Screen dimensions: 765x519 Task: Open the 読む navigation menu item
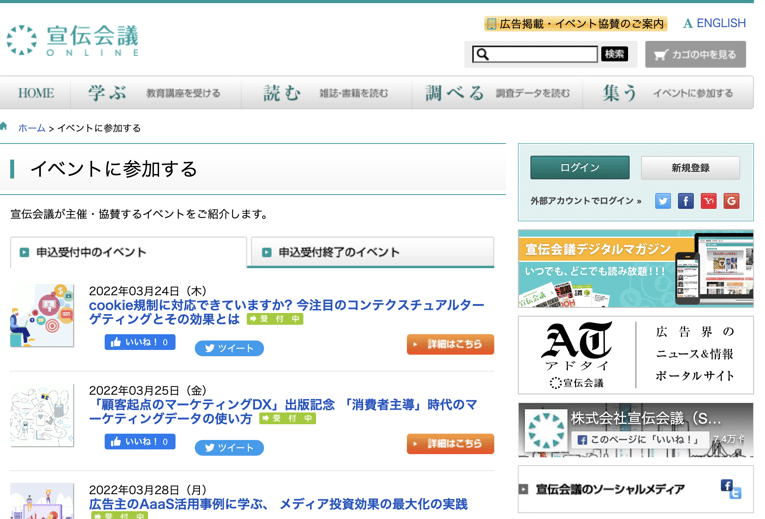327,93
